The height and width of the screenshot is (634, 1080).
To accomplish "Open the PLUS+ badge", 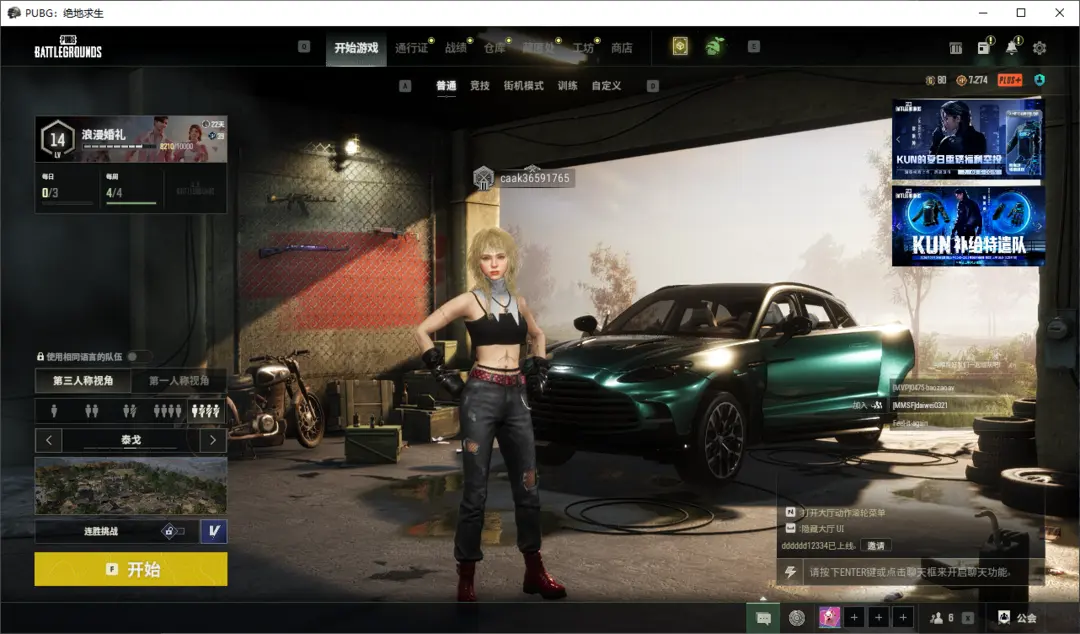I will pyautogui.click(x=1010, y=80).
